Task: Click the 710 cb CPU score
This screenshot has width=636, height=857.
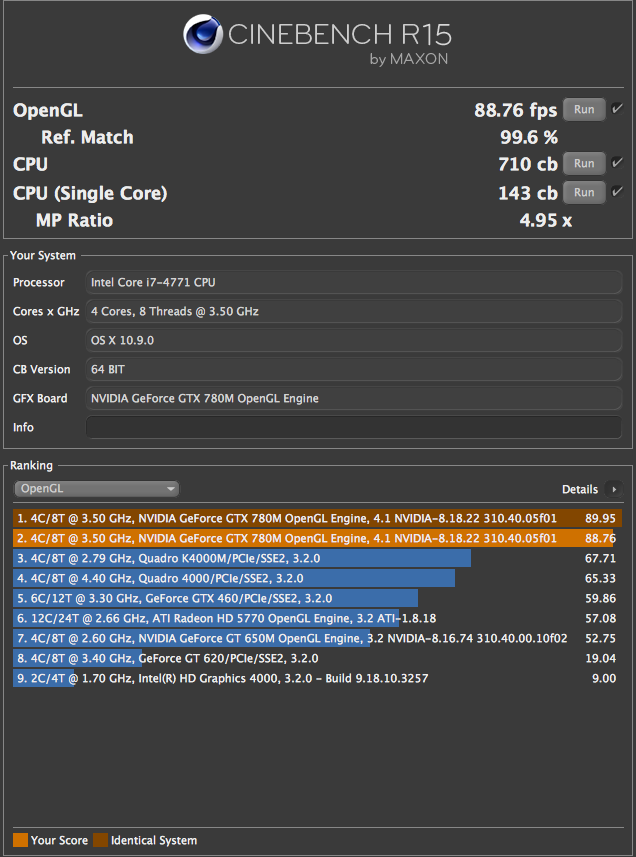Action: click(528, 164)
